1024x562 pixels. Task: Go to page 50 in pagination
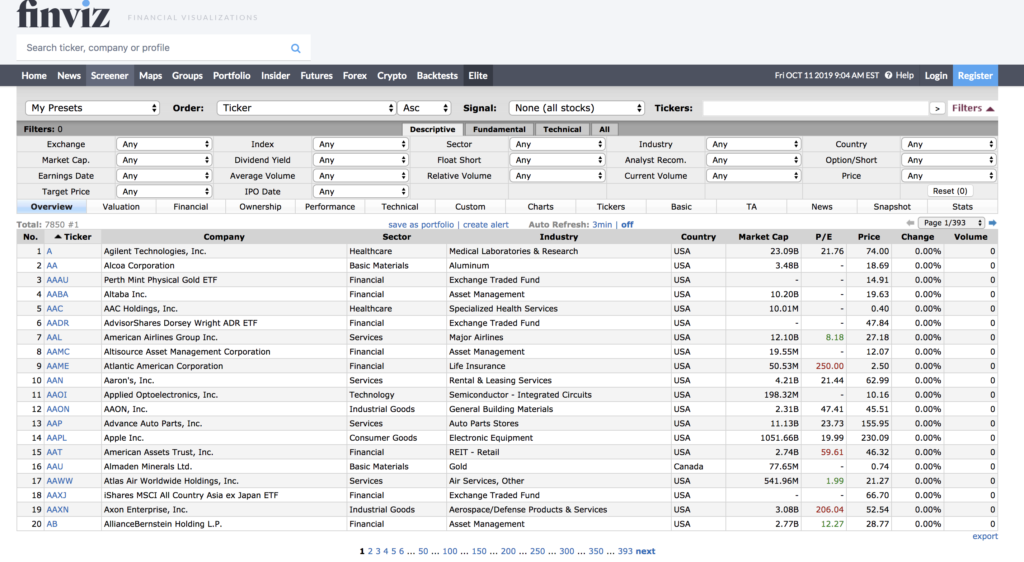coord(423,552)
